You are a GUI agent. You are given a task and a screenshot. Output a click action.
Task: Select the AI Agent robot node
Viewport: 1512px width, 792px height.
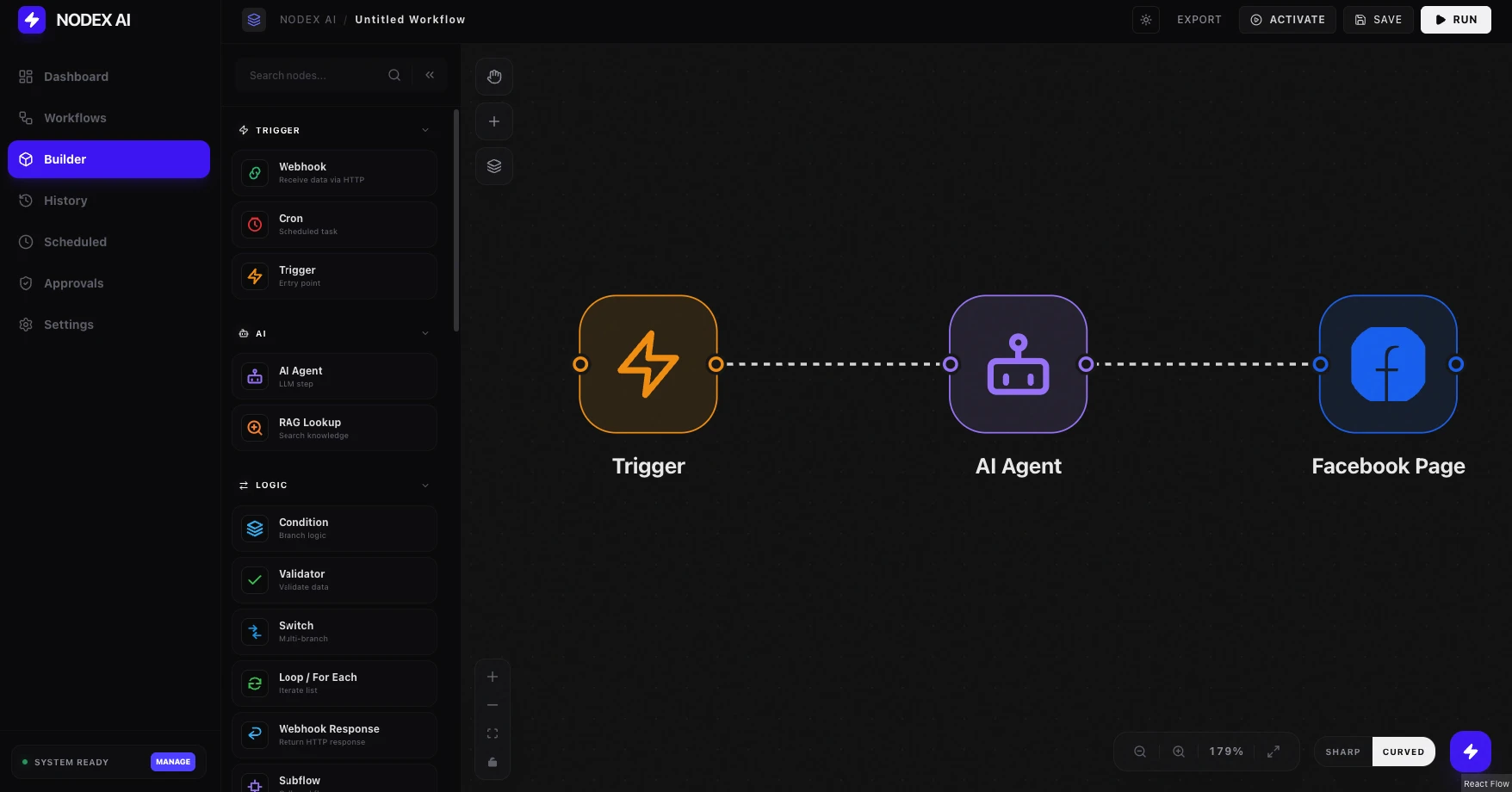(x=1018, y=364)
